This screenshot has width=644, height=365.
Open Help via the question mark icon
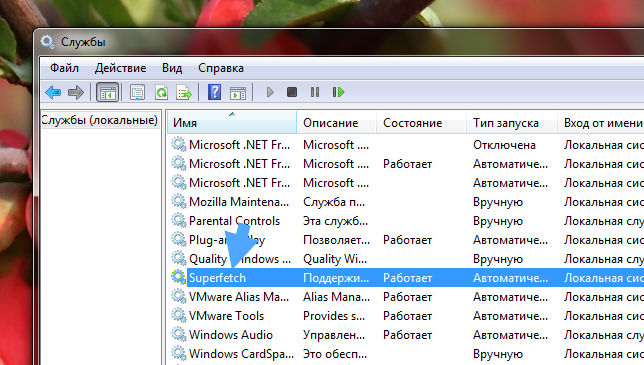tap(214, 92)
